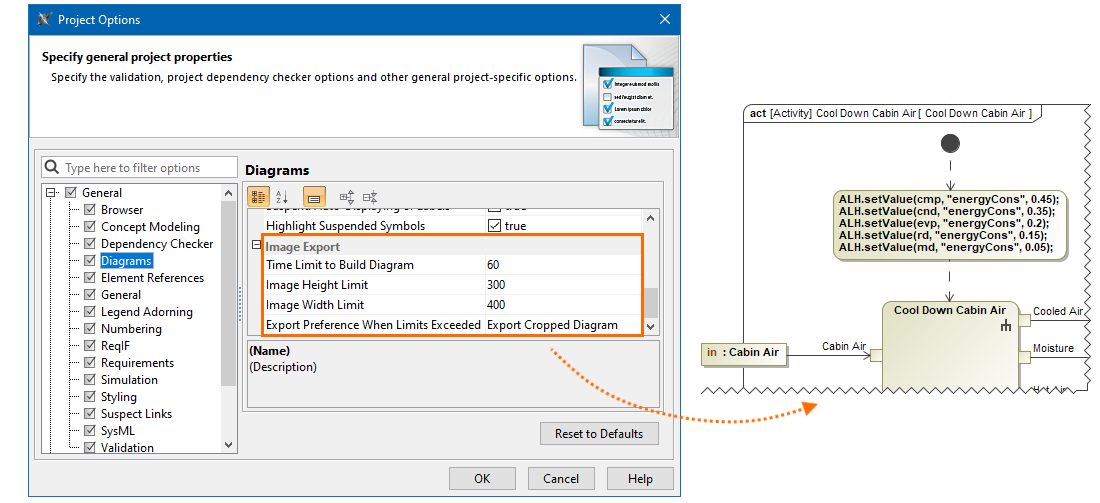Toggle the Legend Adorning checkbox
Image resolution: width=1100 pixels, height=503 pixels.
[90, 311]
